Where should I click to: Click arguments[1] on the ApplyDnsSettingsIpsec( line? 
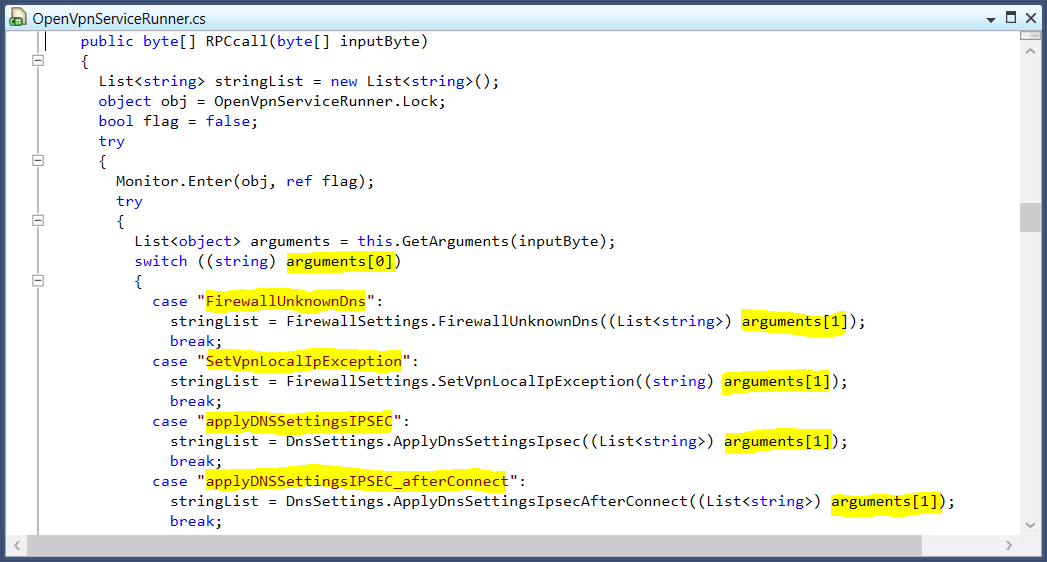(777, 442)
